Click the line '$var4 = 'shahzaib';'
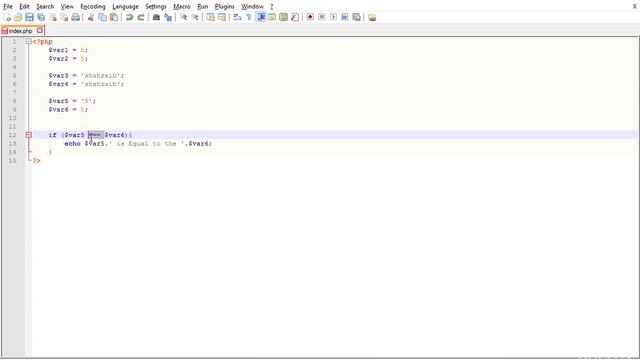The height and width of the screenshot is (360, 640). (x=86, y=84)
